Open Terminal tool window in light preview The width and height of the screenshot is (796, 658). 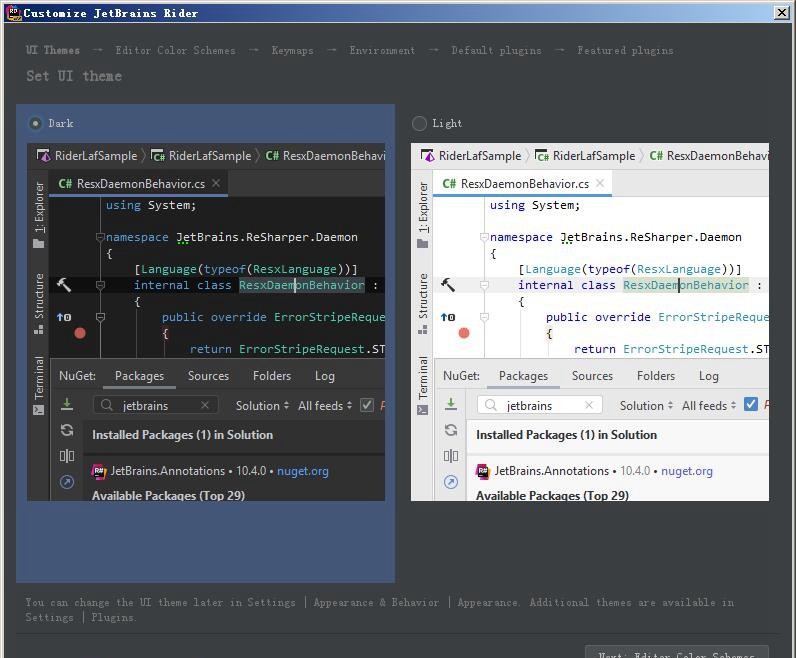pos(423,385)
